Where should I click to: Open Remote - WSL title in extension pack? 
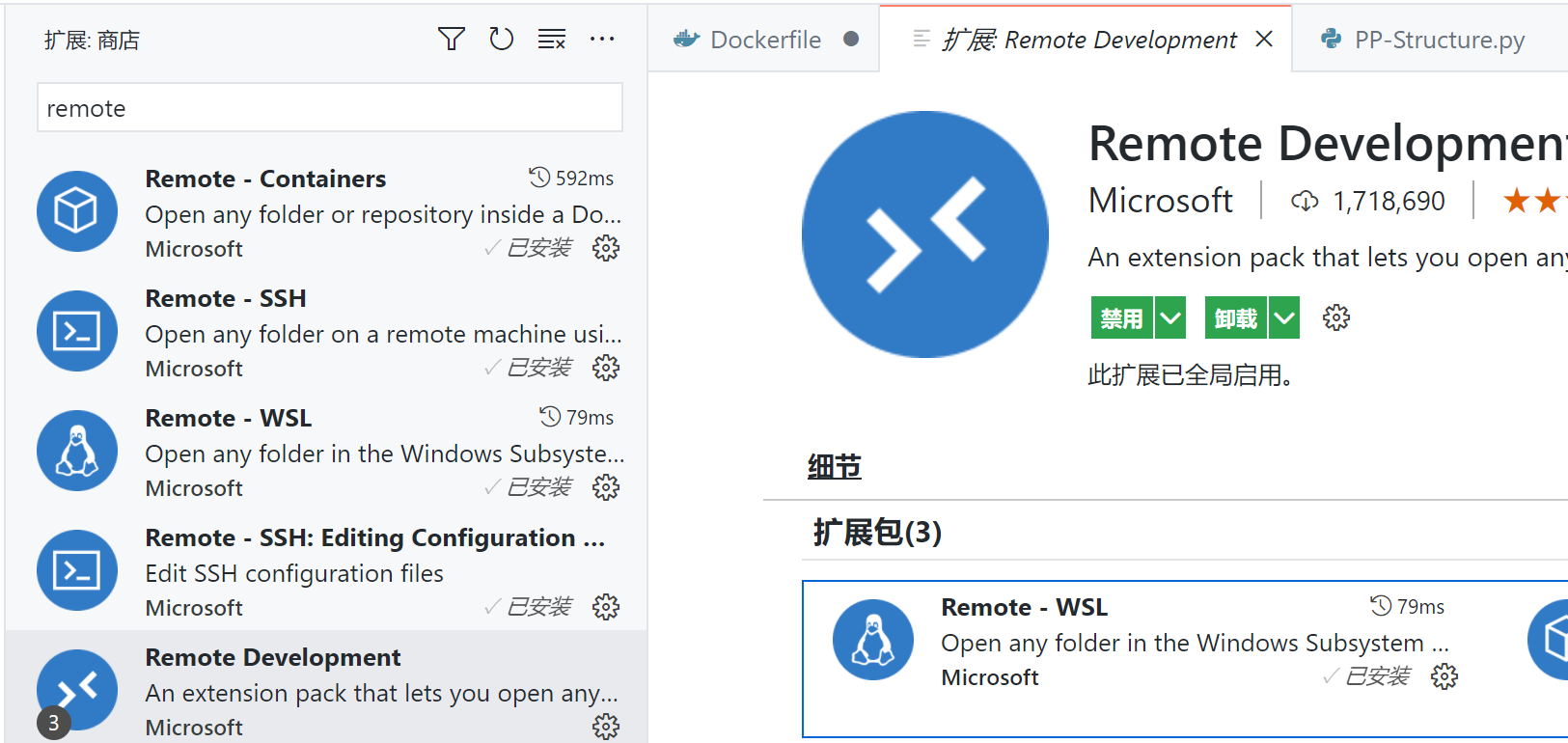pos(1025,607)
